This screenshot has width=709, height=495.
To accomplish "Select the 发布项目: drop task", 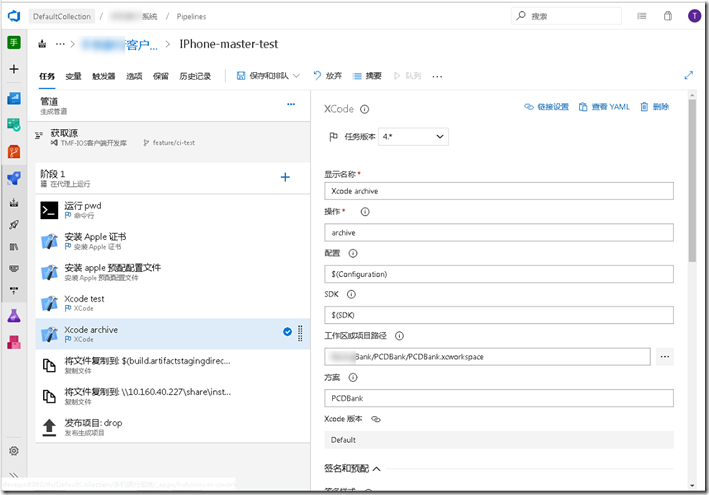I will pyautogui.click(x=173, y=427).
